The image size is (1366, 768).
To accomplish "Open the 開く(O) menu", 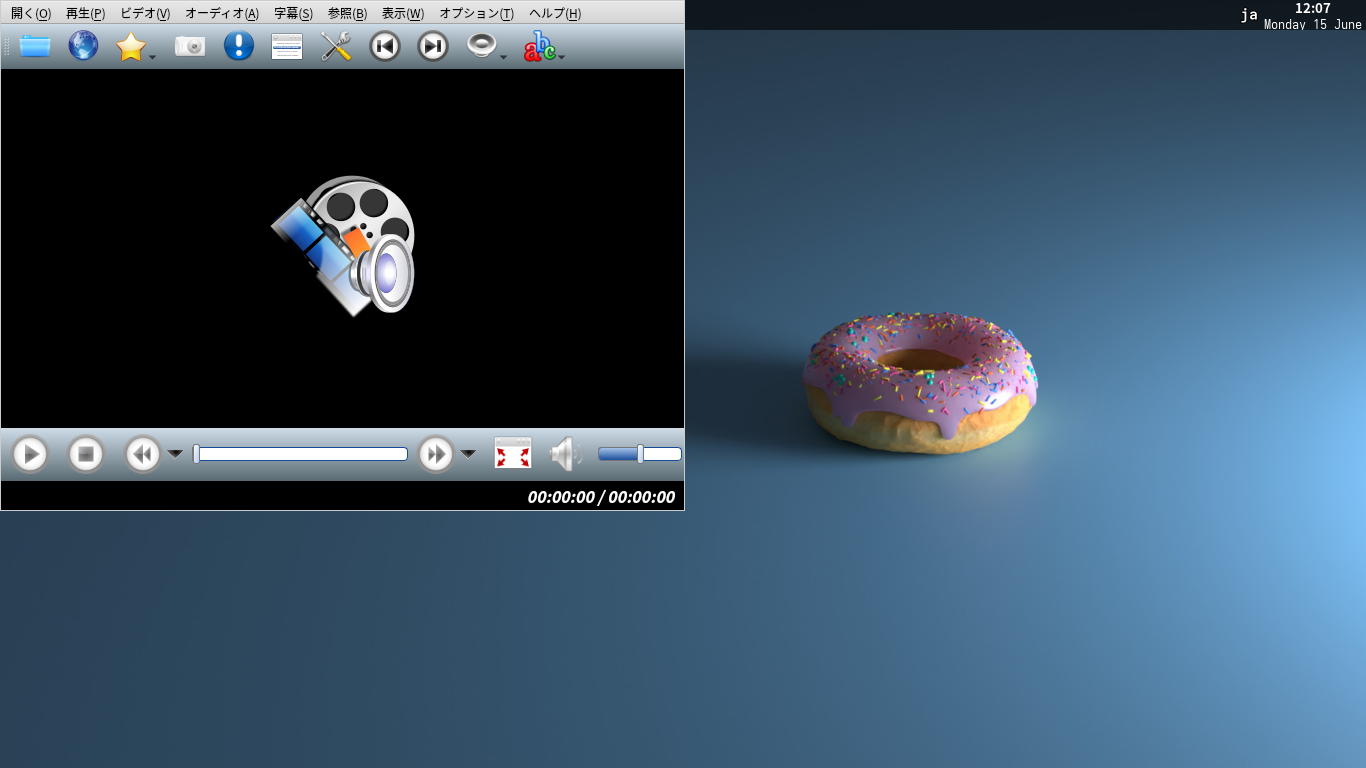I will pyautogui.click(x=31, y=13).
